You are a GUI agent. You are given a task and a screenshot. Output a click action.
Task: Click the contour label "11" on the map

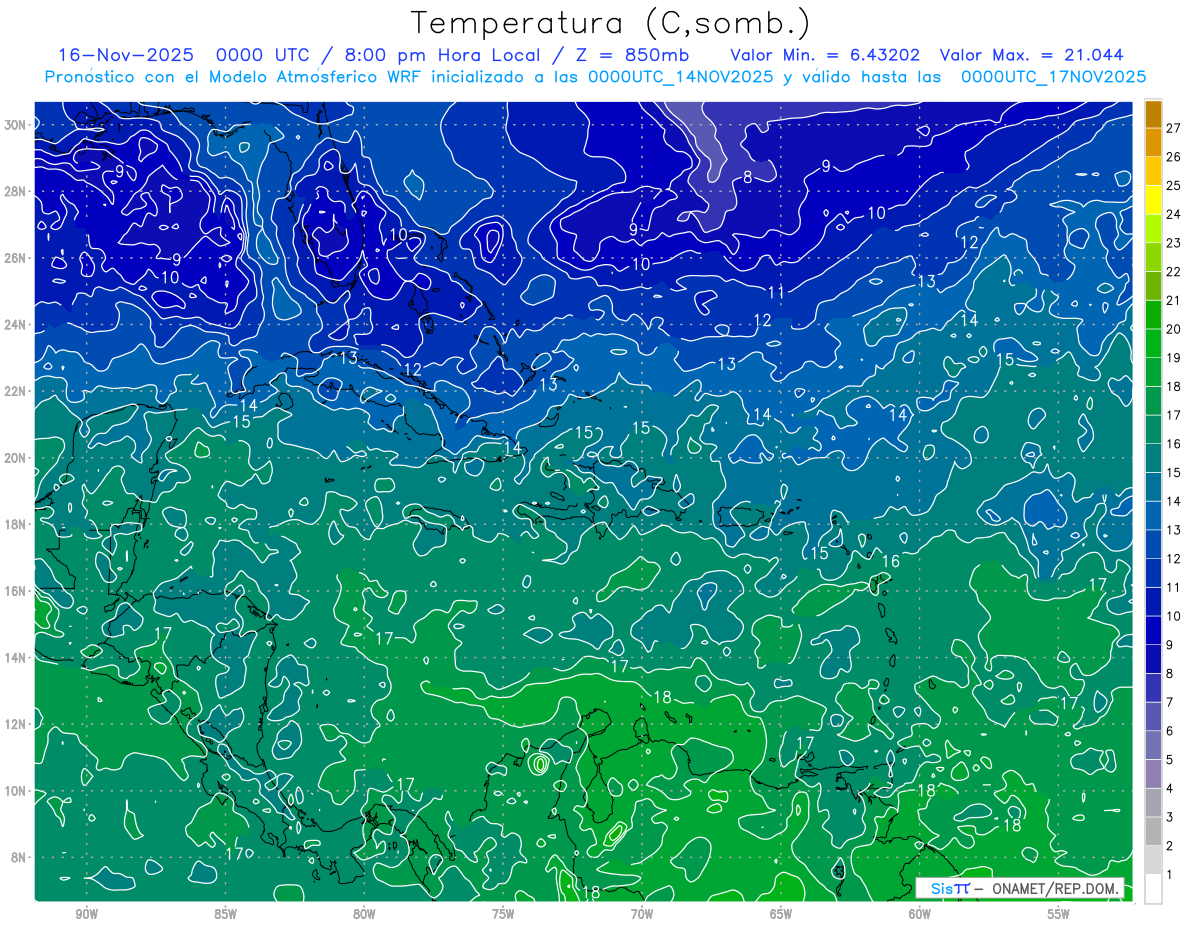coord(776,292)
